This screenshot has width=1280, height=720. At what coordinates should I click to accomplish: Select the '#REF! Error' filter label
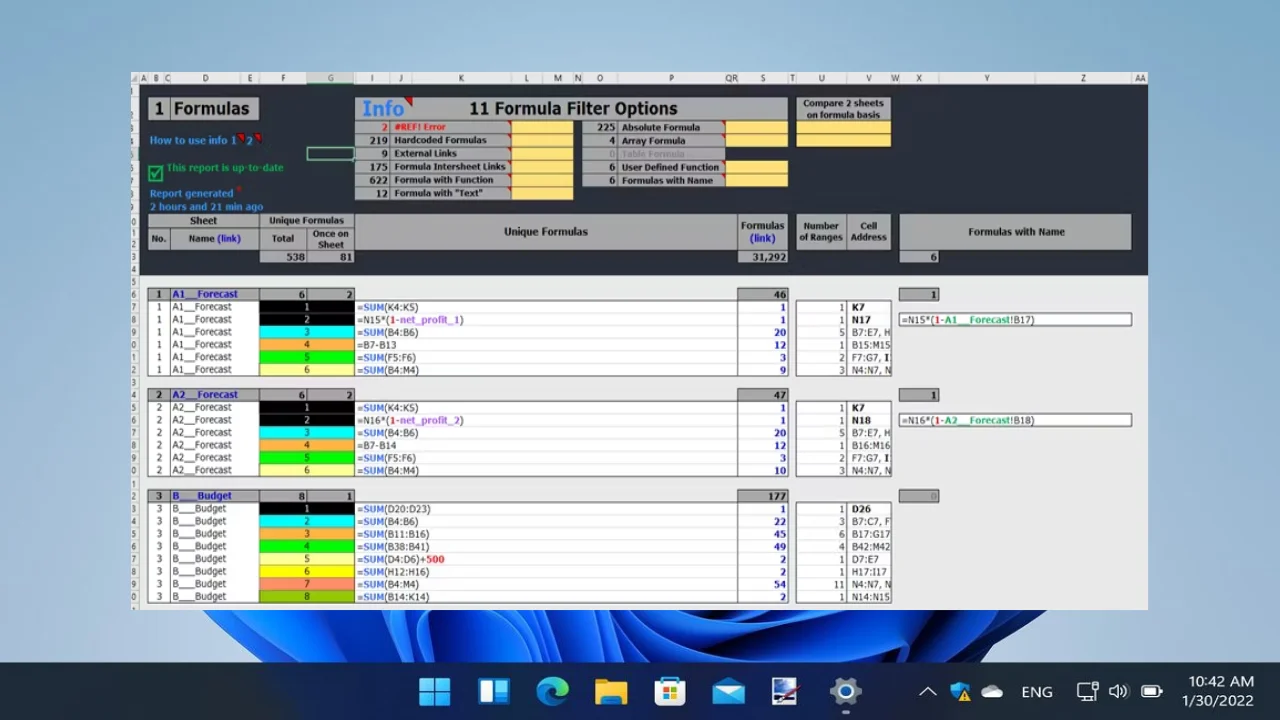pyautogui.click(x=450, y=127)
